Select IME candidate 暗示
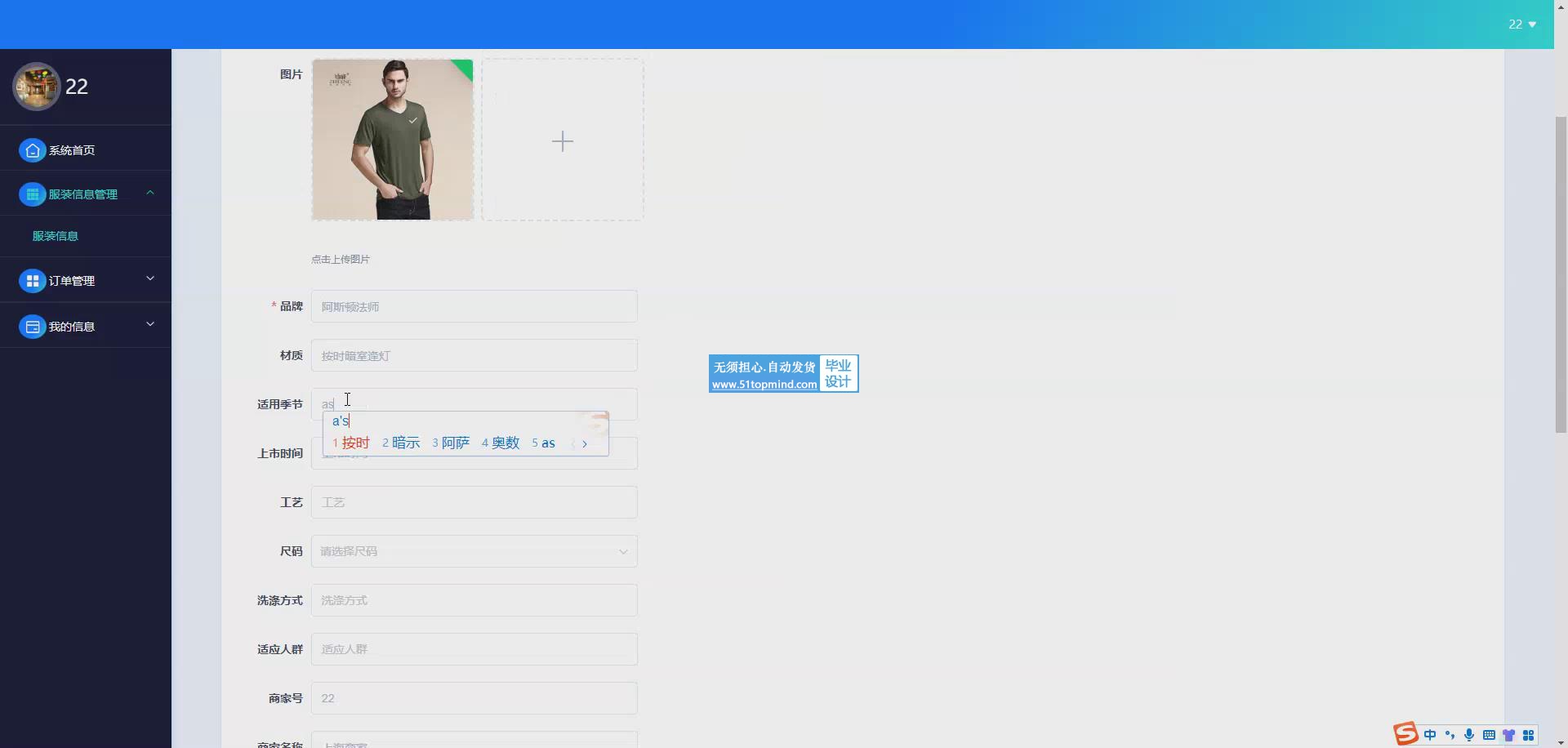 click(401, 443)
